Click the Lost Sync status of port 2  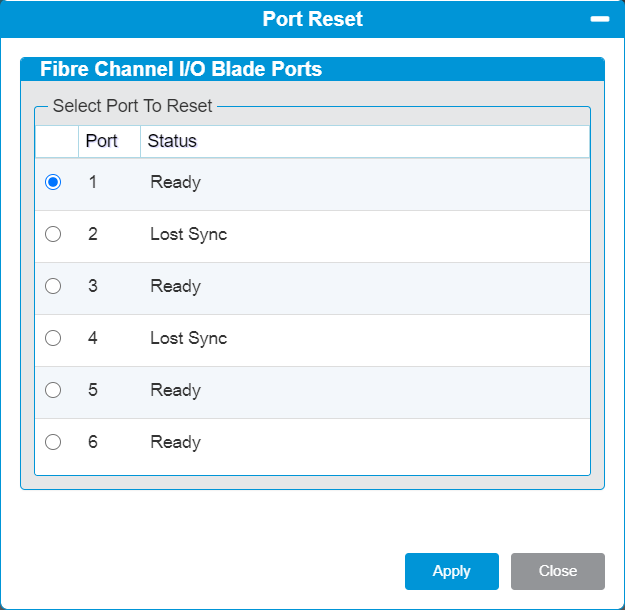[189, 234]
